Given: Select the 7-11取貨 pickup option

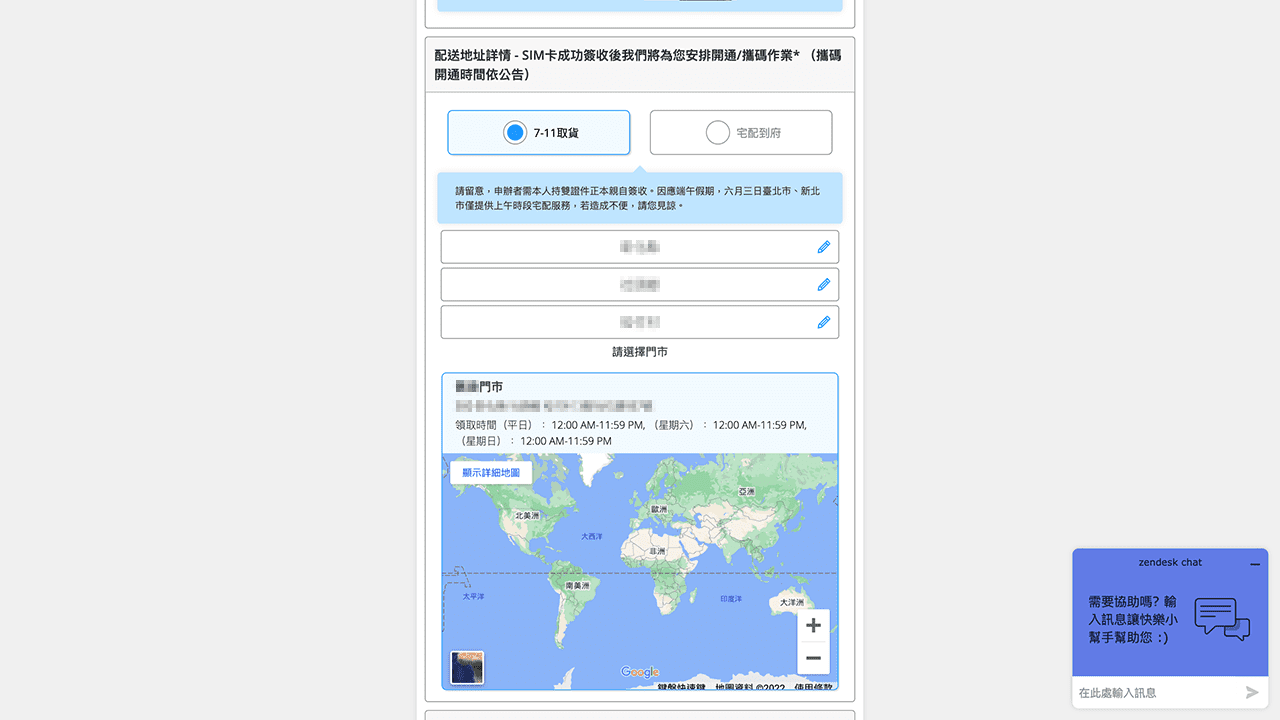Looking at the screenshot, I should pyautogui.click(x=538, y=132).
